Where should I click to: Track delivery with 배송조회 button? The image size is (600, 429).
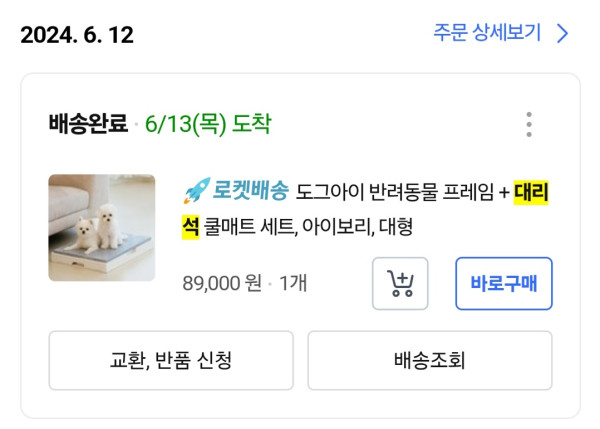click(429, 360)
